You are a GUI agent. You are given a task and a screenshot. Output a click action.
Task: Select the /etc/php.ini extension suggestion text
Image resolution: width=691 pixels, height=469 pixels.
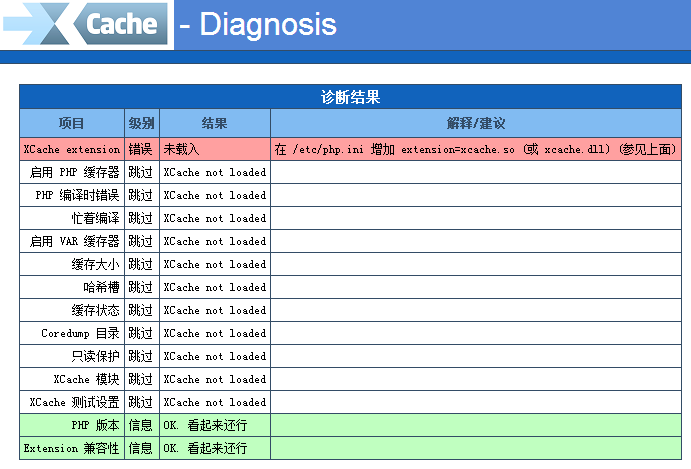pos(475,149)
